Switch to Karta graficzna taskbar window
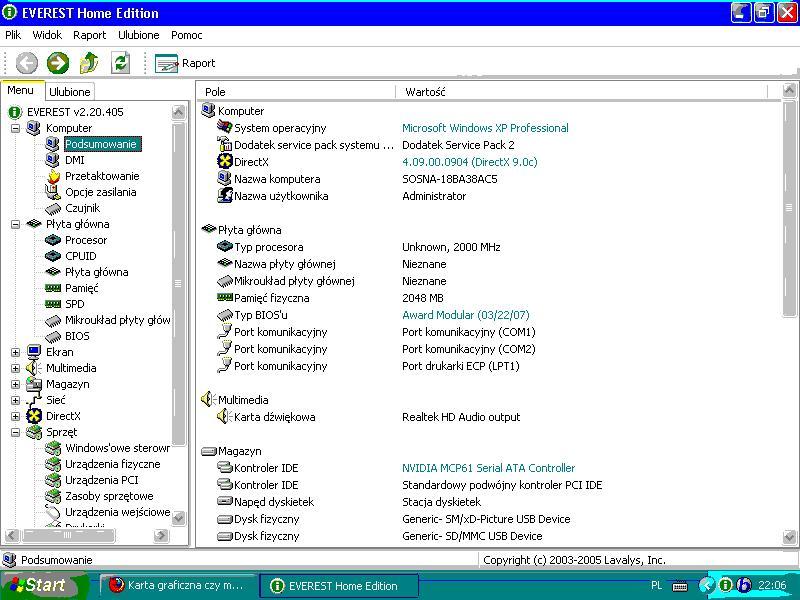 click(x=178, y=586)
